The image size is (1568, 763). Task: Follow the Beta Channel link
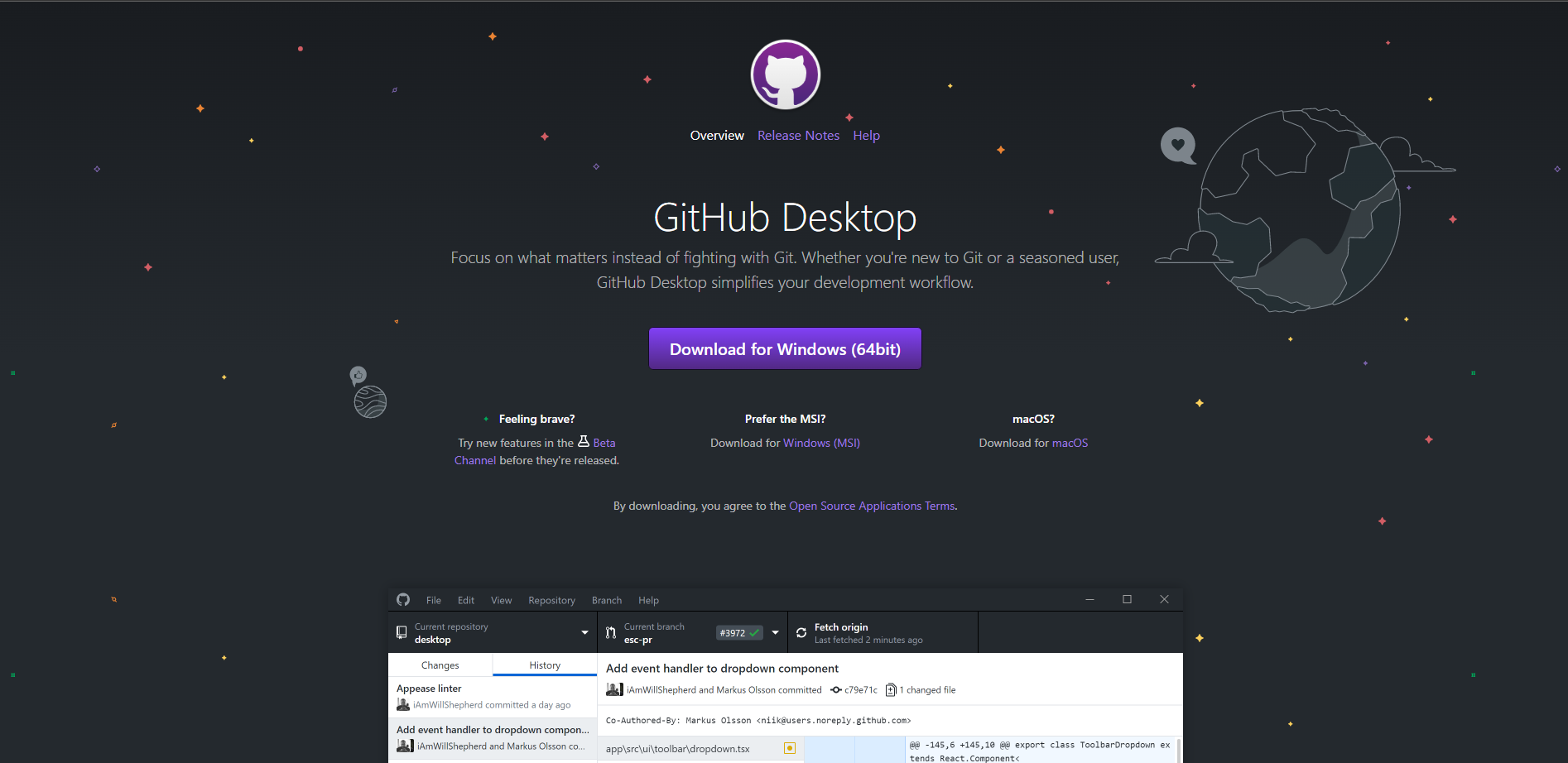(x=604, y=443)
